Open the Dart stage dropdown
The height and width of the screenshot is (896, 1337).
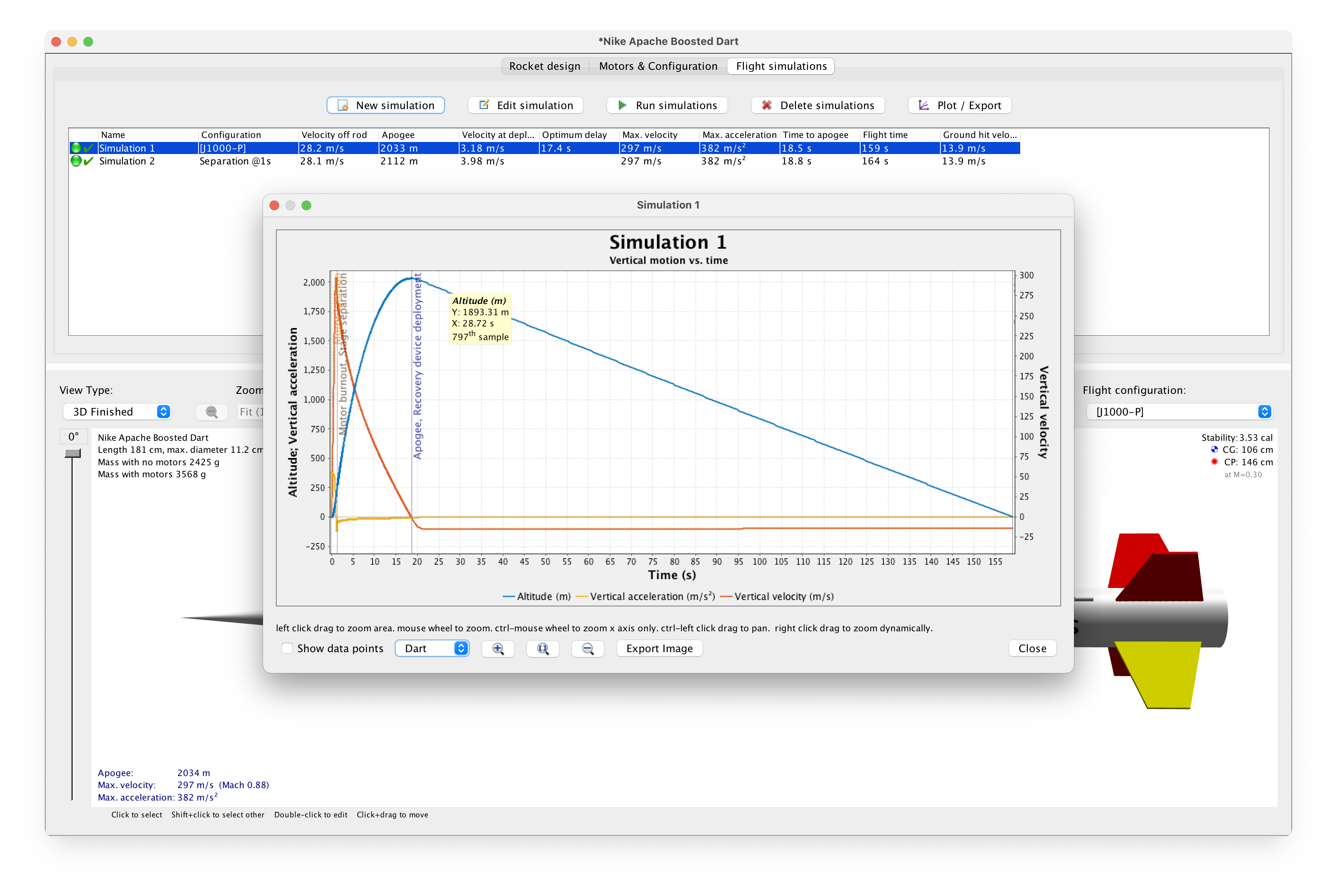pyautogui.click(x=432, y=649)
